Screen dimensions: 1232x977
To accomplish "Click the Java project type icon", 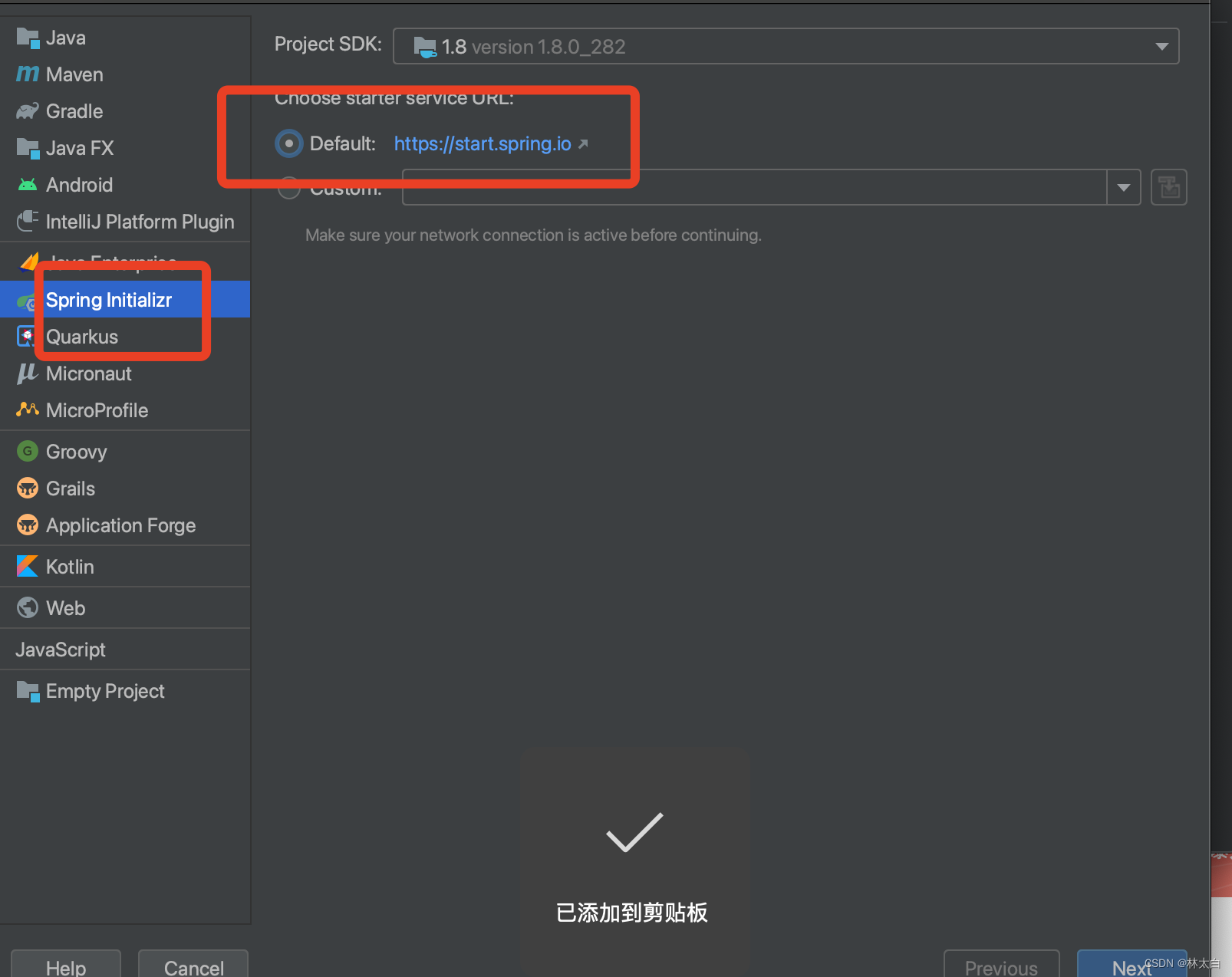I will tap(28, 38).
